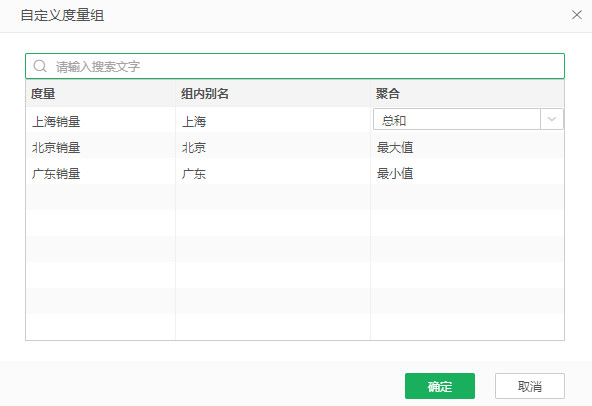Screen dimensions: 592x406
Task: Edit the 上海 alias cell
Action: [x=273, y=122]
